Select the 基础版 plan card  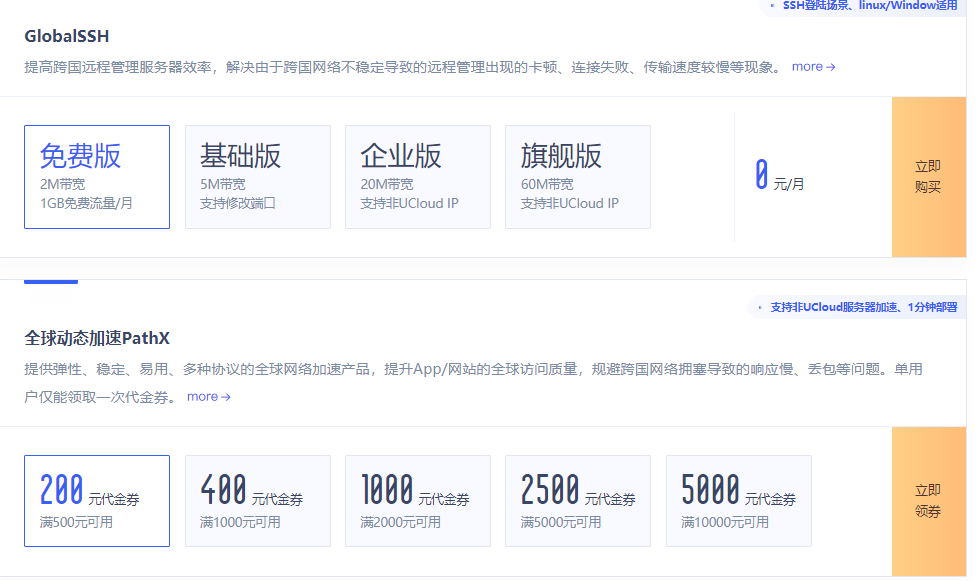pos(257,177)
